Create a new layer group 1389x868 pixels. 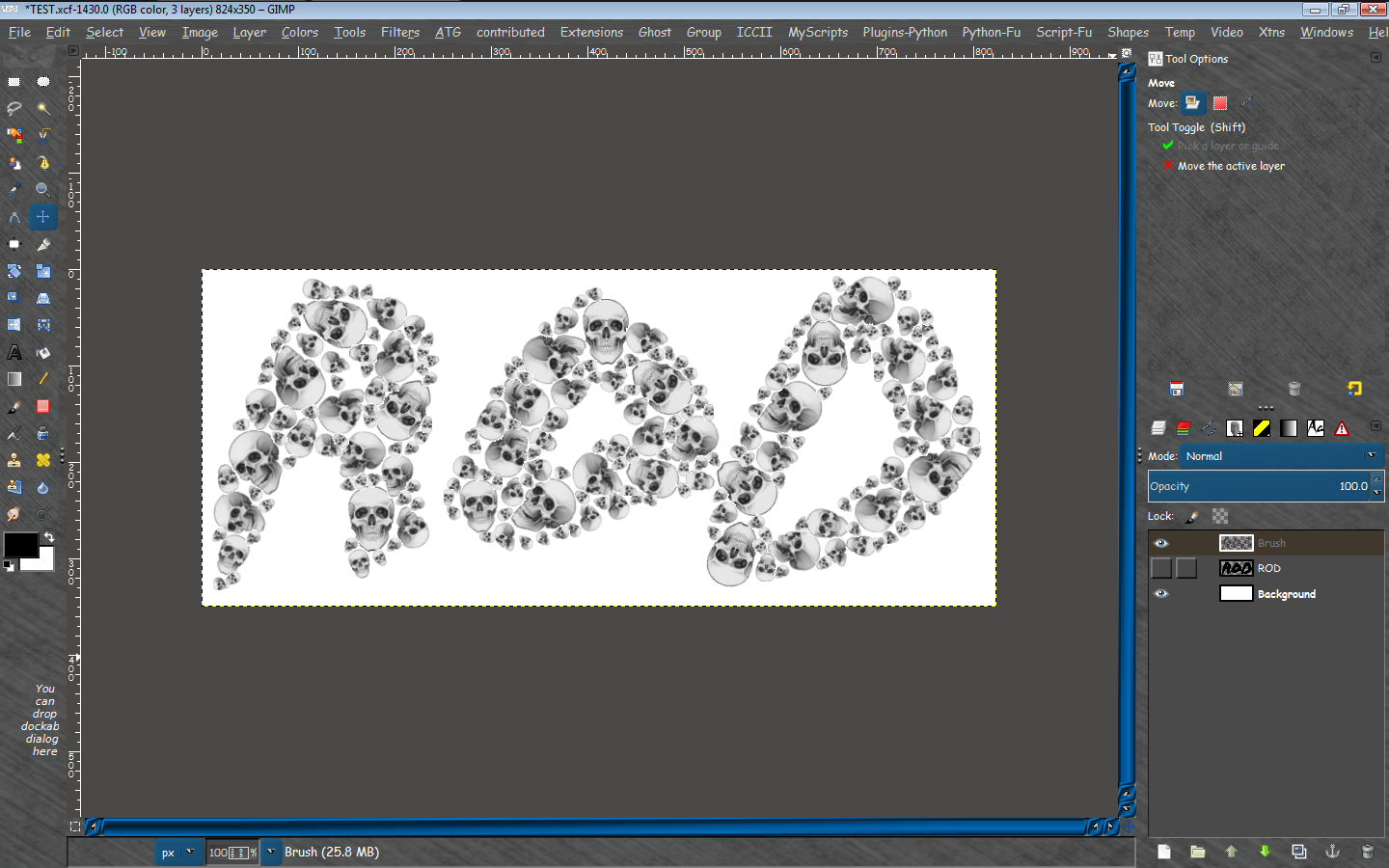click(1197, 852)
